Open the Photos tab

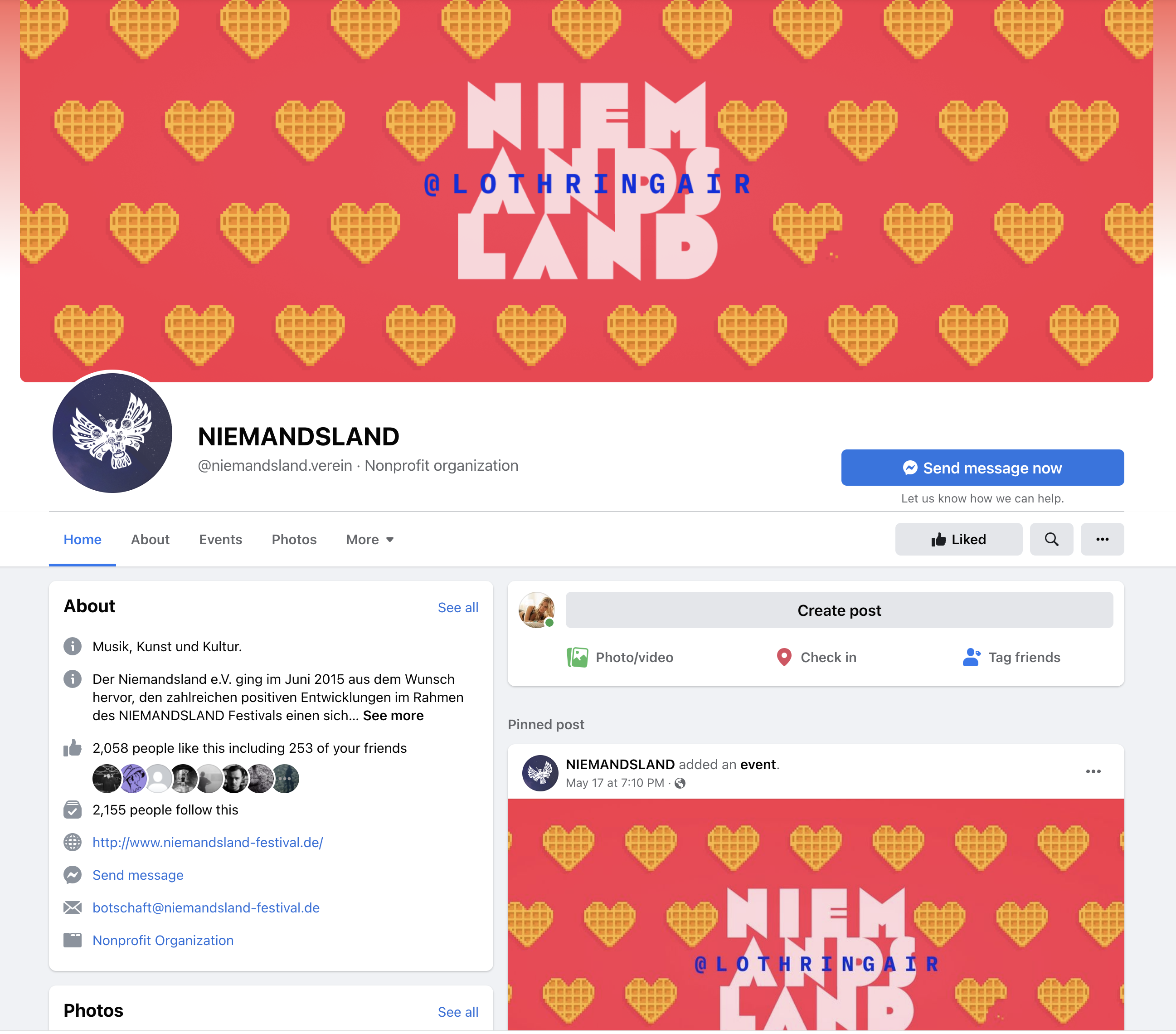pos(294,540)
